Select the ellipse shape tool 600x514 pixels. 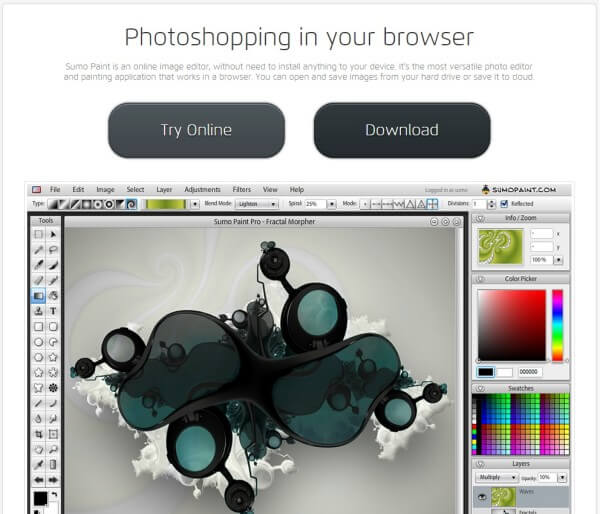tap(38, 342)
